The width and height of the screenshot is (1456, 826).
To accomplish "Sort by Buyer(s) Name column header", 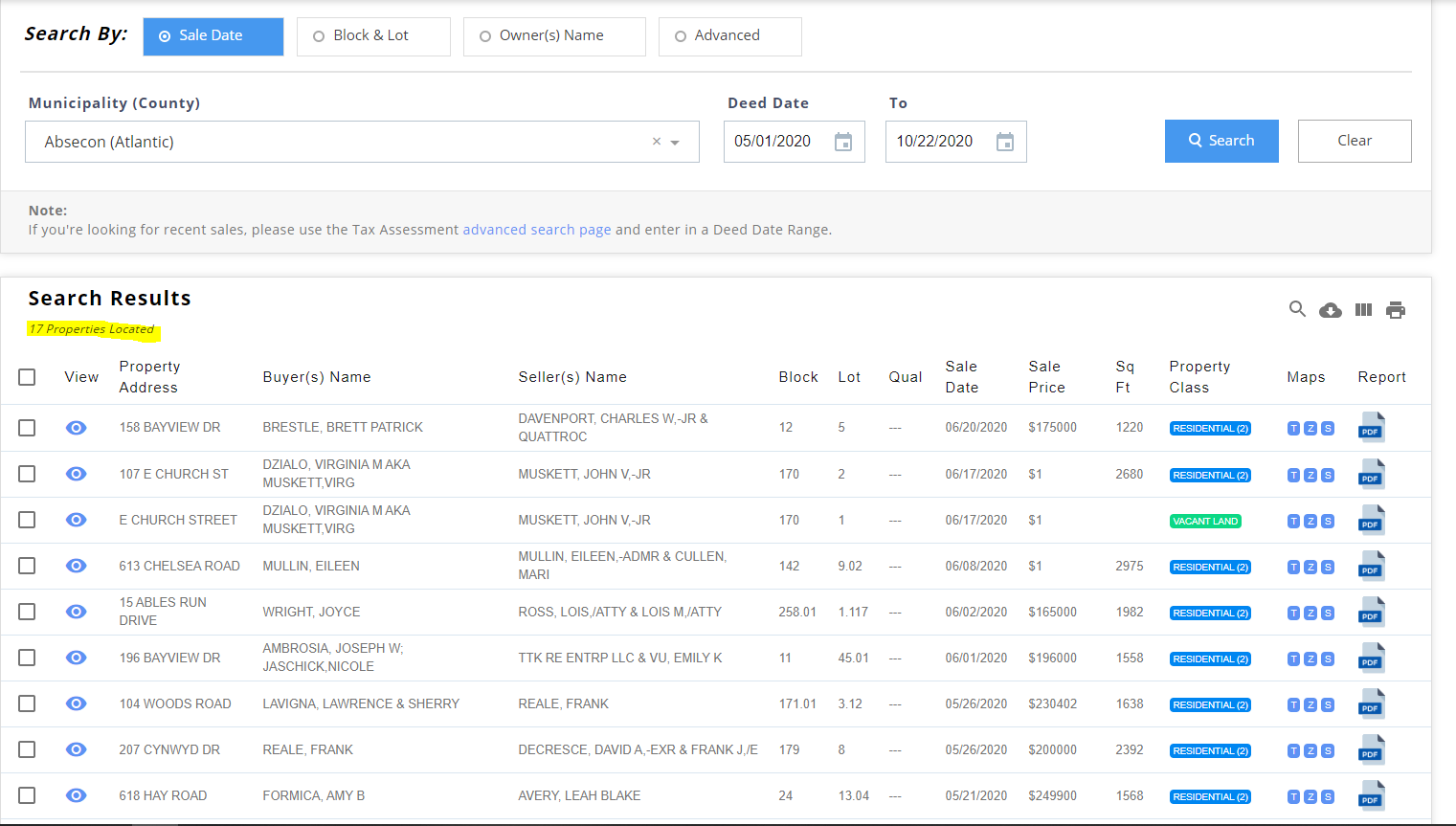I will (317, 377).
